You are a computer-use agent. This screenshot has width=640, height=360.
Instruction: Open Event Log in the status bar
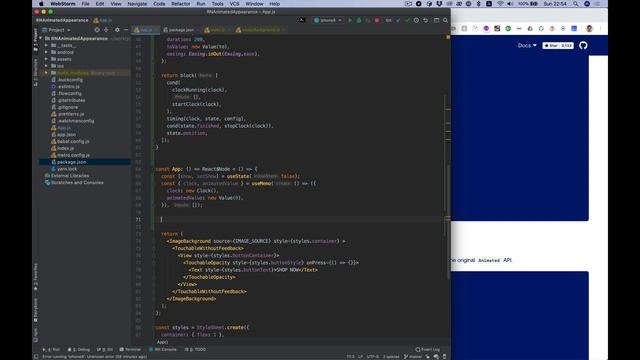[428, 349]
